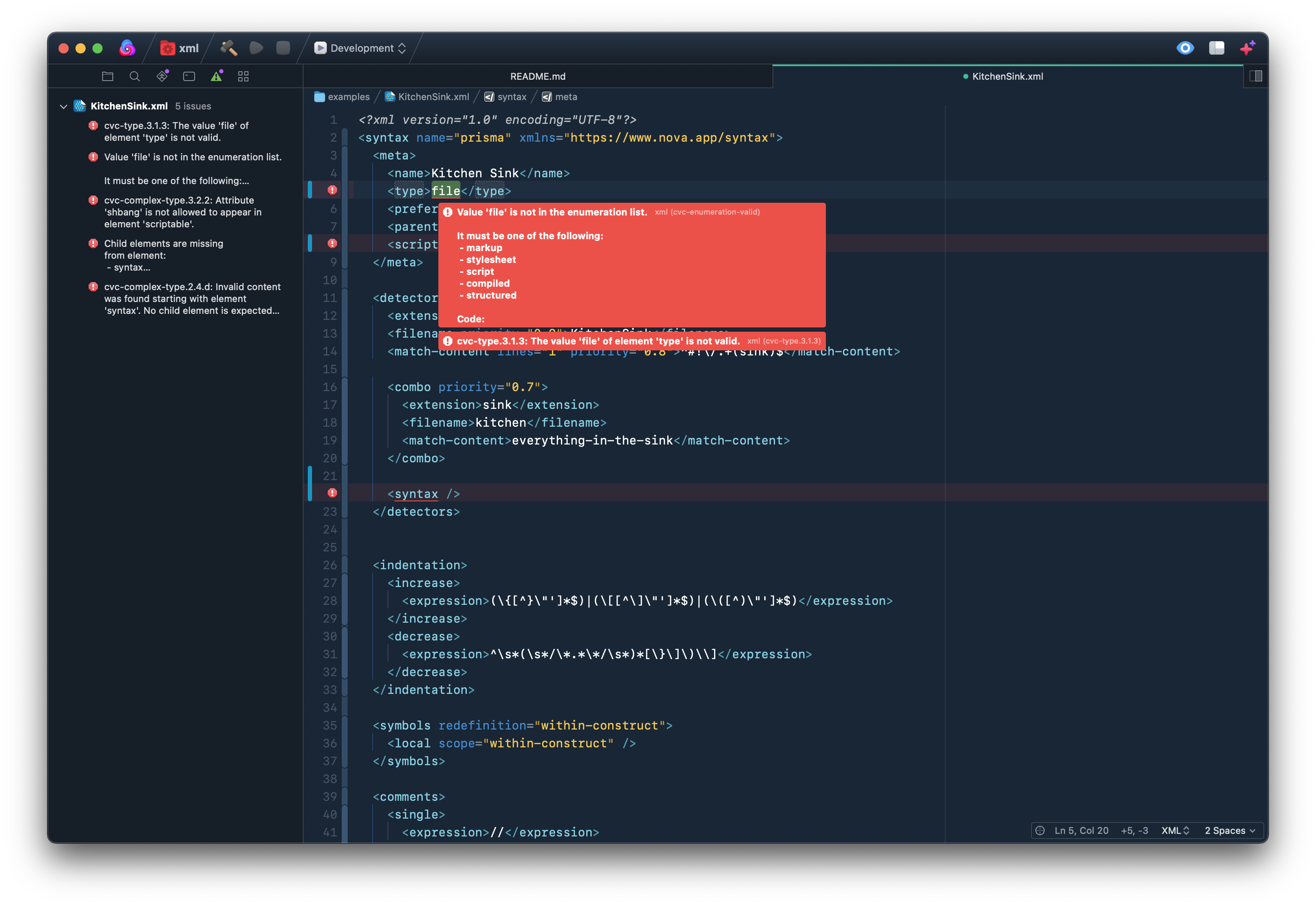The height and width of the screenshot is (906, 1316).
Task: Open the Files sidebar folder icon
Action: (x=108, y=76)
